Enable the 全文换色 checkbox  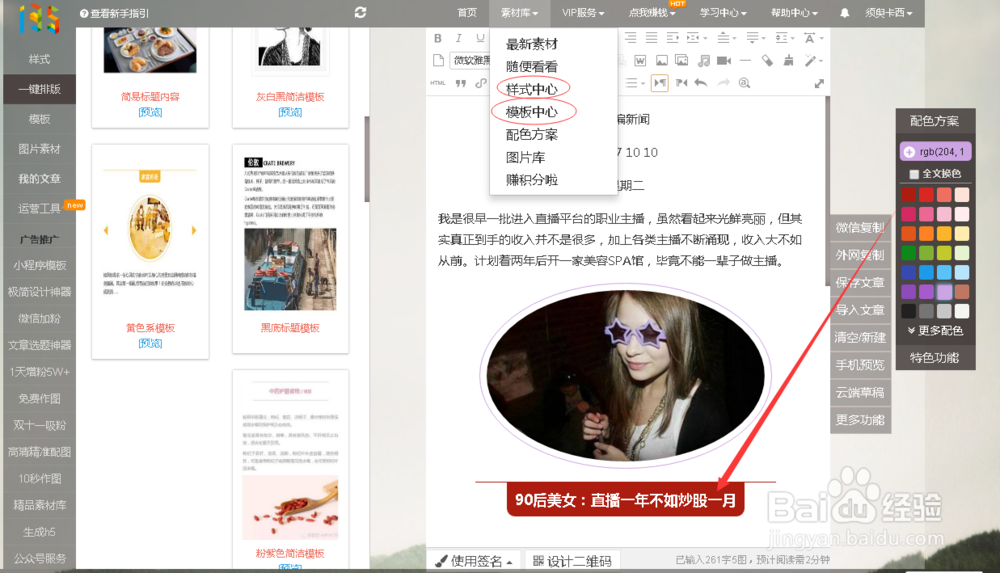pyautogui.click(x=914, y=174)
